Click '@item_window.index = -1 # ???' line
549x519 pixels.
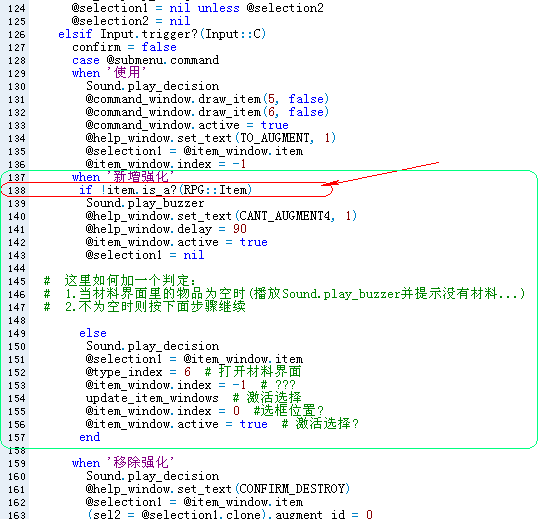191,385
